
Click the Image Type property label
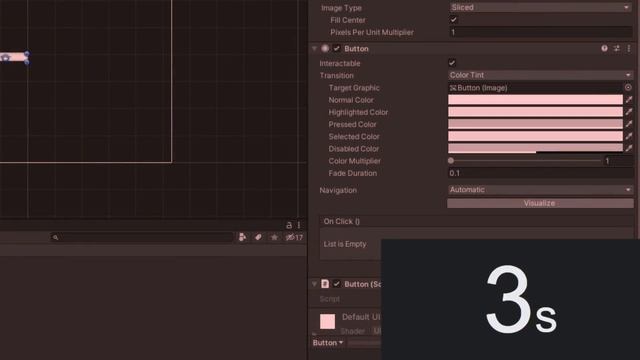click(x=342, y=8)
